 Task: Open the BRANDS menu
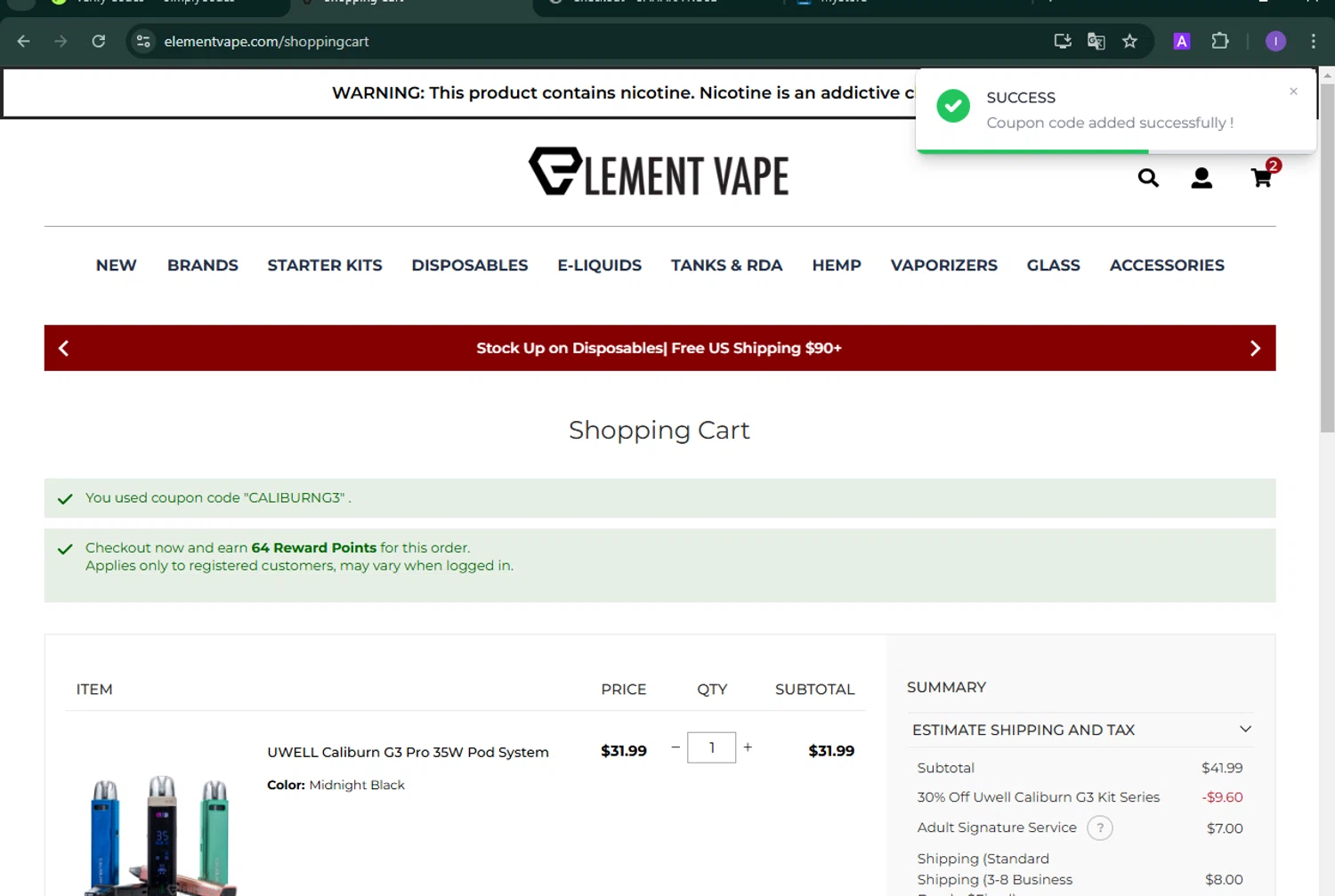(x=203, y=265)
